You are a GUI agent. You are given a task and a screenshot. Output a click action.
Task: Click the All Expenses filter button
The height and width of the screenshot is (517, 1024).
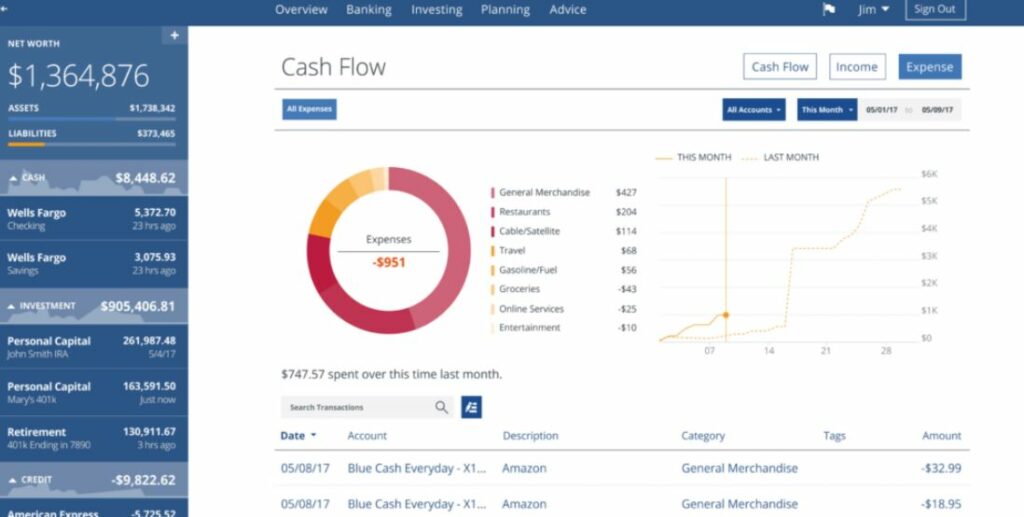coord(310,109)
